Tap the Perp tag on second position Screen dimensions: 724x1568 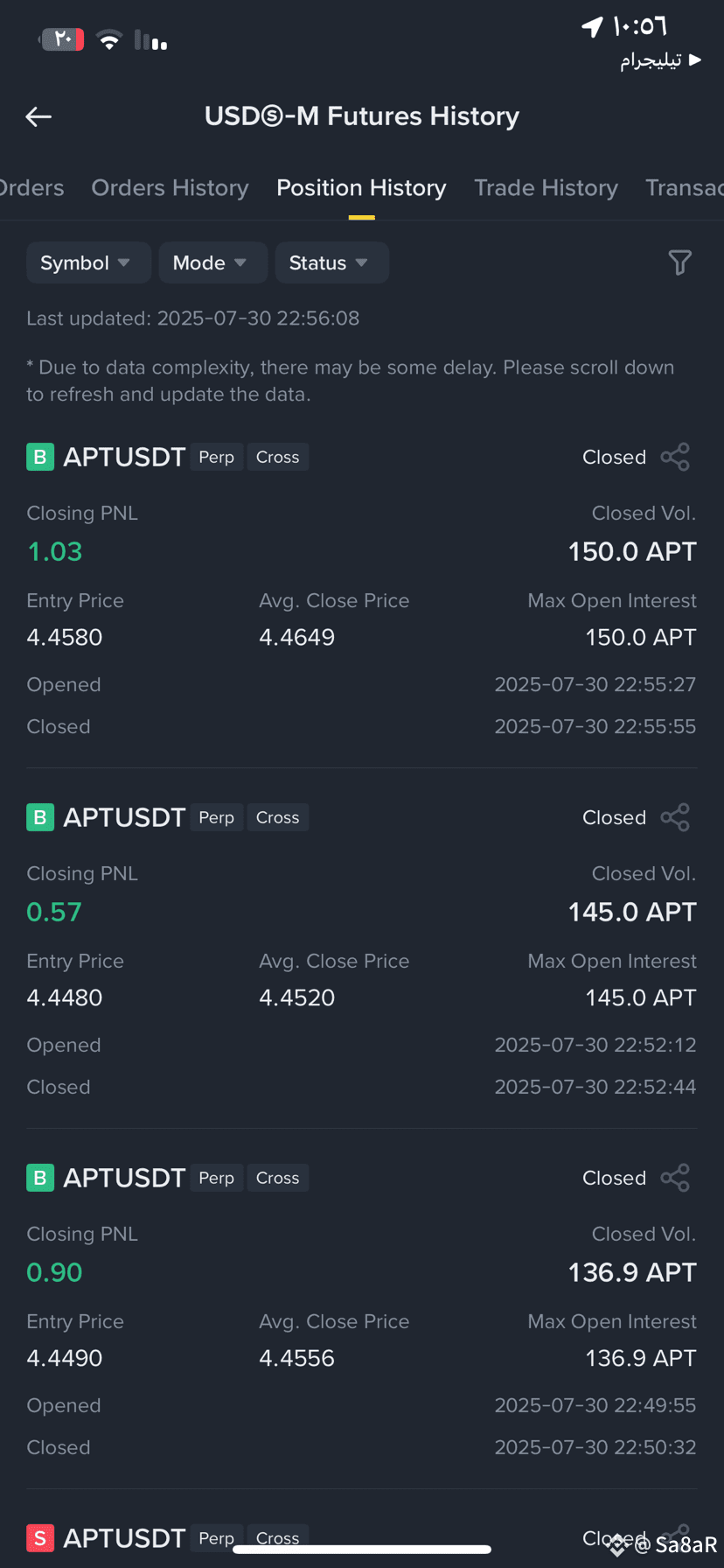pyautogui.click(x=216, y=817)
